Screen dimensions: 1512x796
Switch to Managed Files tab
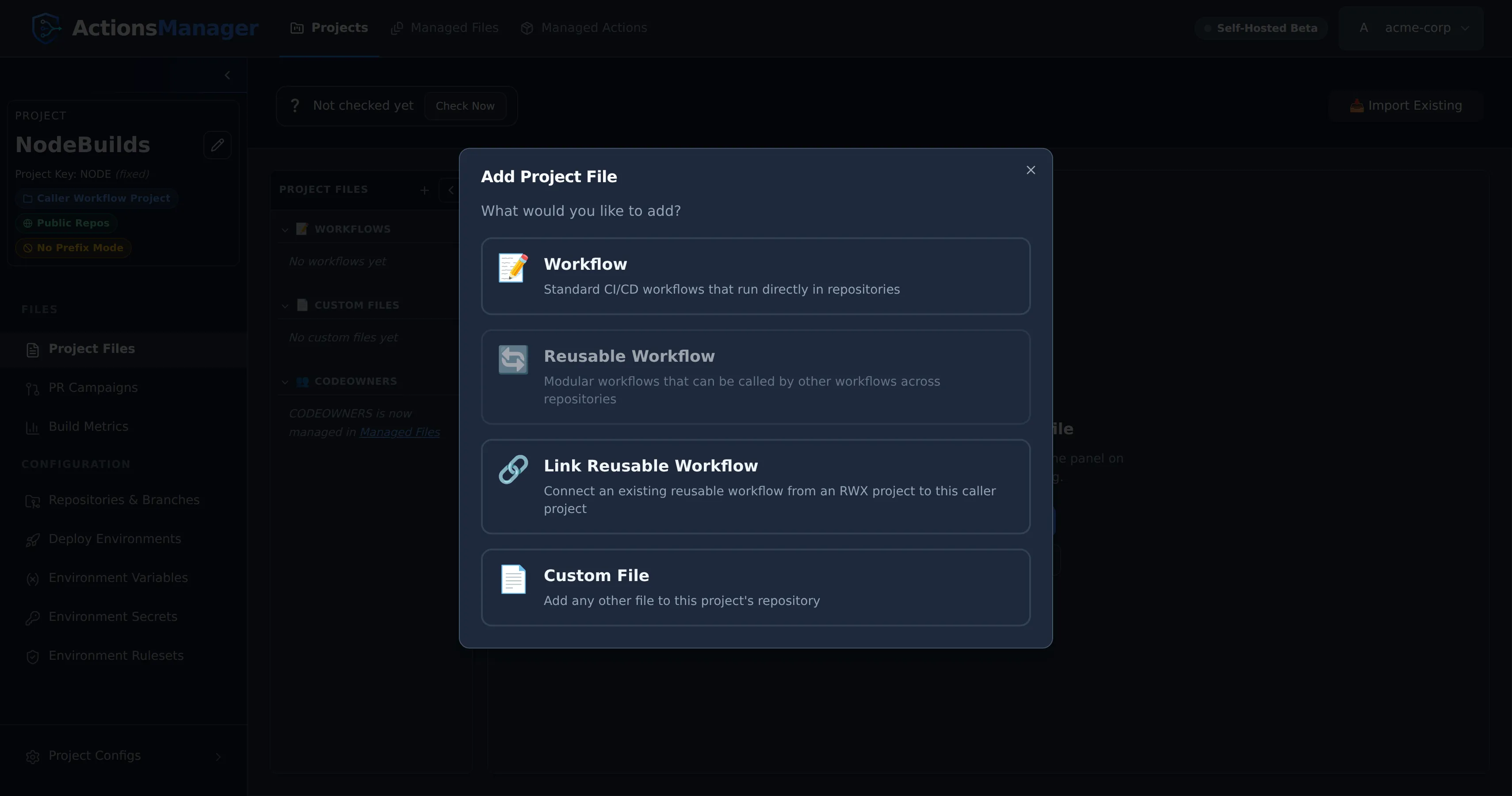pos(444,27)
